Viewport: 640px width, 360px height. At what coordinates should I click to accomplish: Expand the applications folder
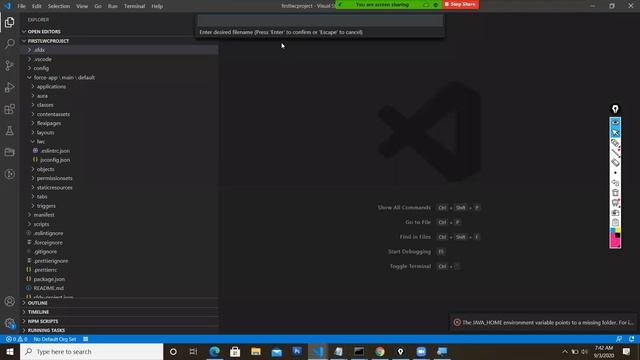click(x=120, y=87)
